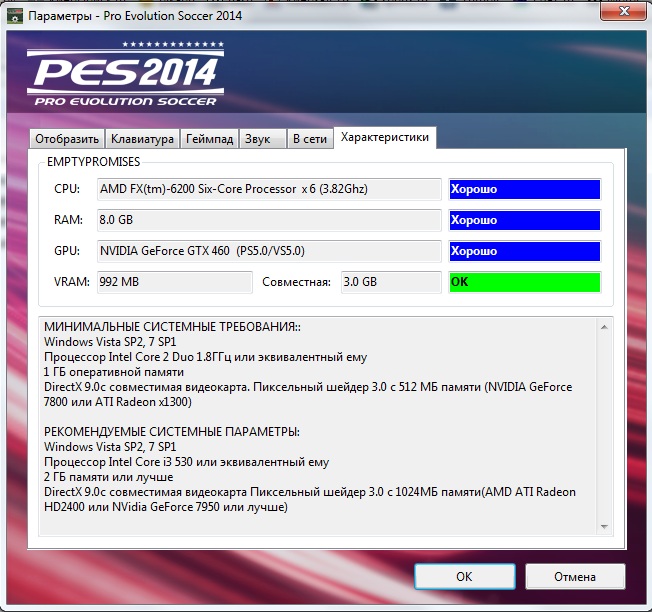
Task: Click the EMPTYPROMISES group label
Action: click(94, 162)
